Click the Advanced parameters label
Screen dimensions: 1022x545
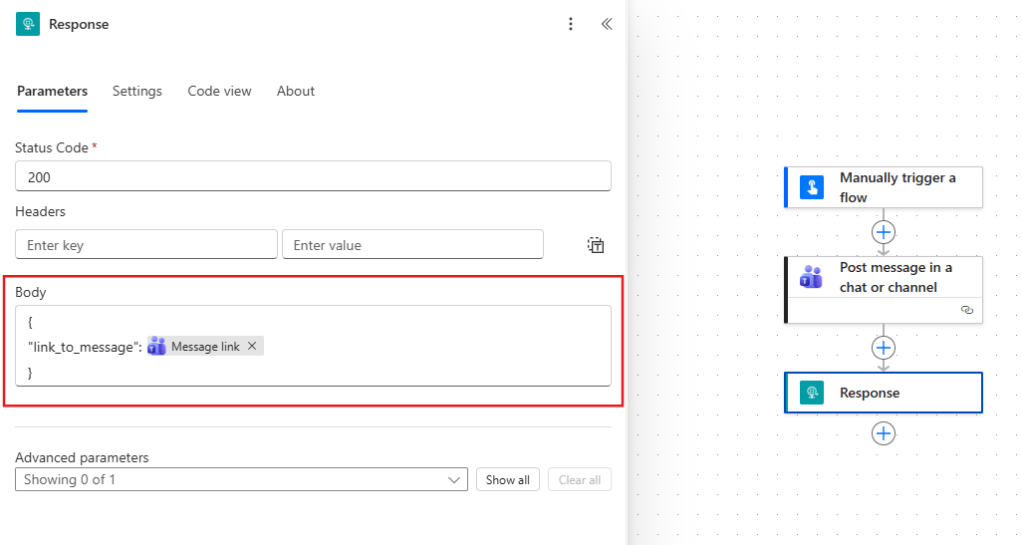point(81,457)
